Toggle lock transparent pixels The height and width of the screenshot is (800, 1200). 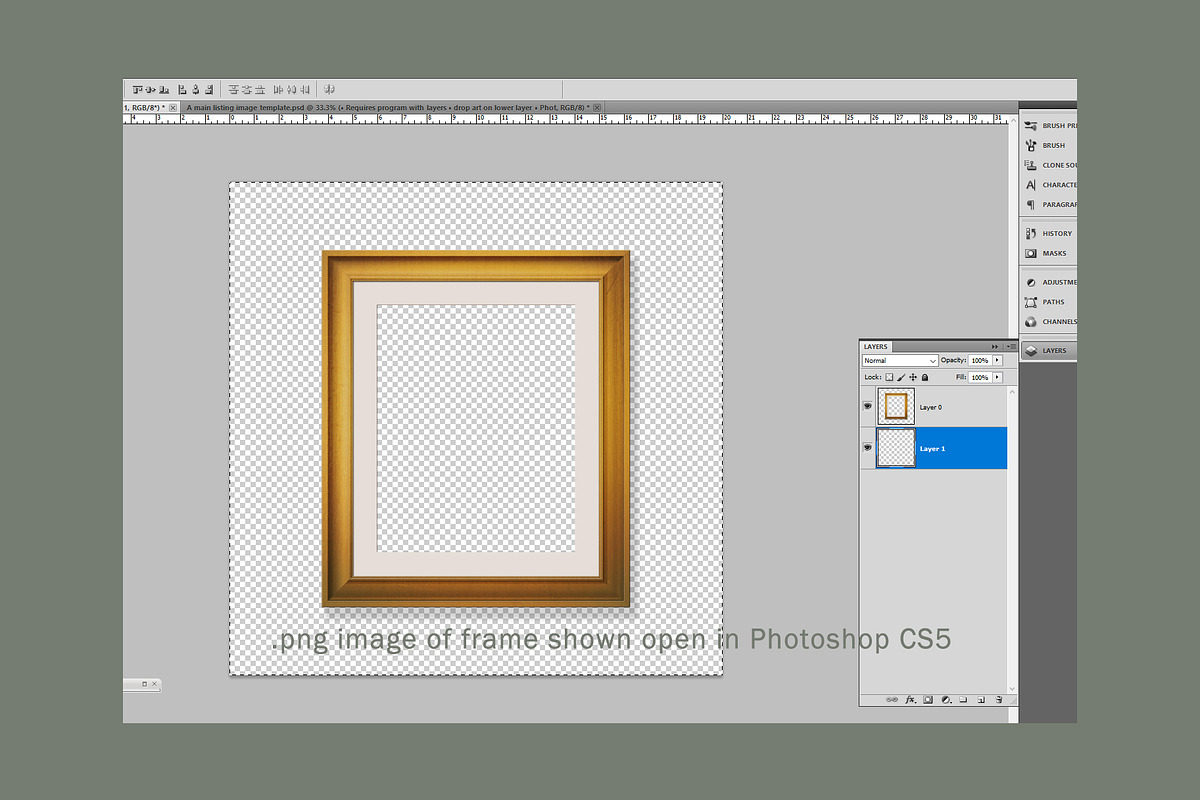(889, 377)
